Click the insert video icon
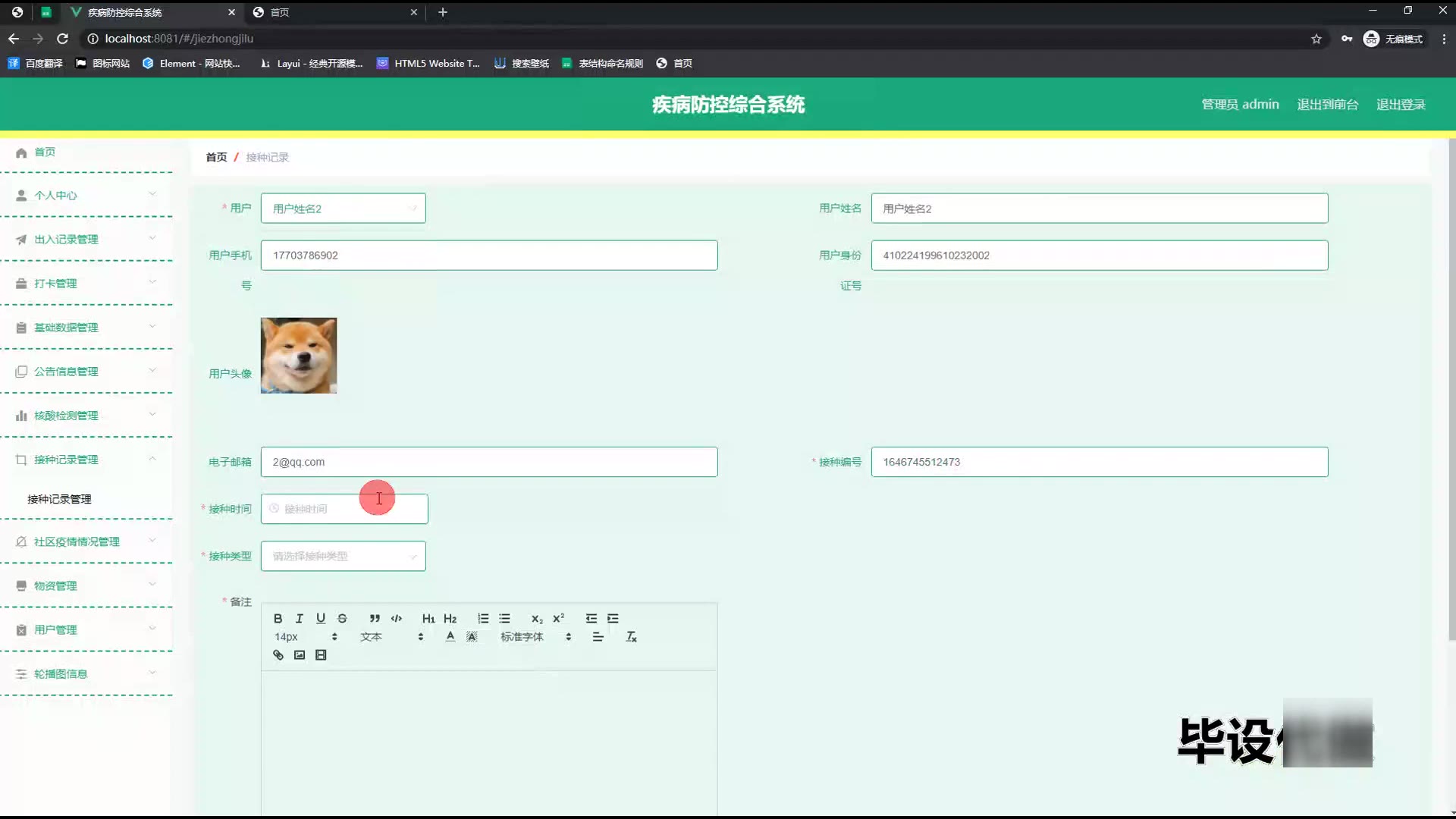Screen dimensions: 1456x819 [321, 655]
